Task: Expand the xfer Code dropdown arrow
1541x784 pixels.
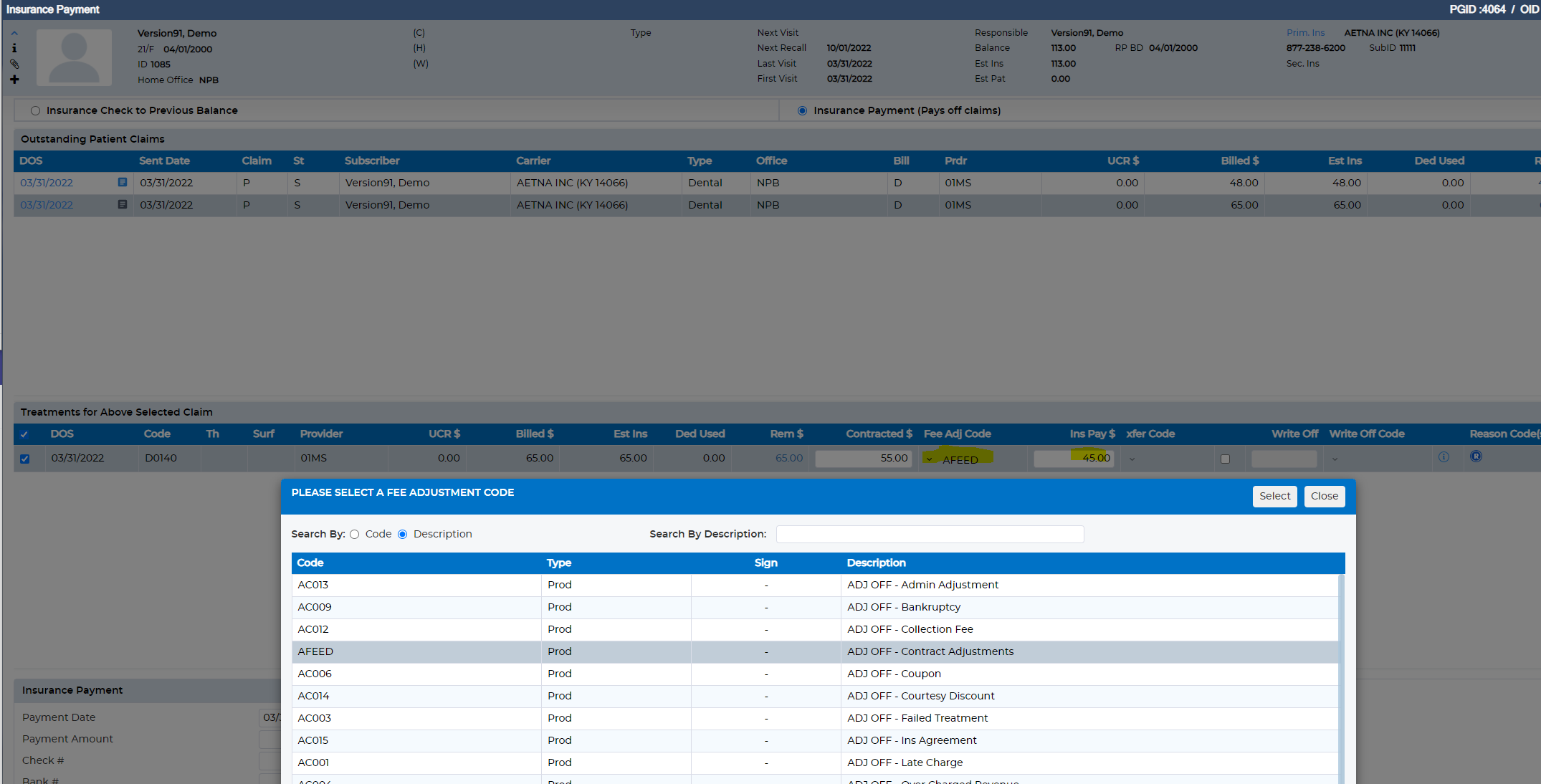Action: pos(1132,459)
